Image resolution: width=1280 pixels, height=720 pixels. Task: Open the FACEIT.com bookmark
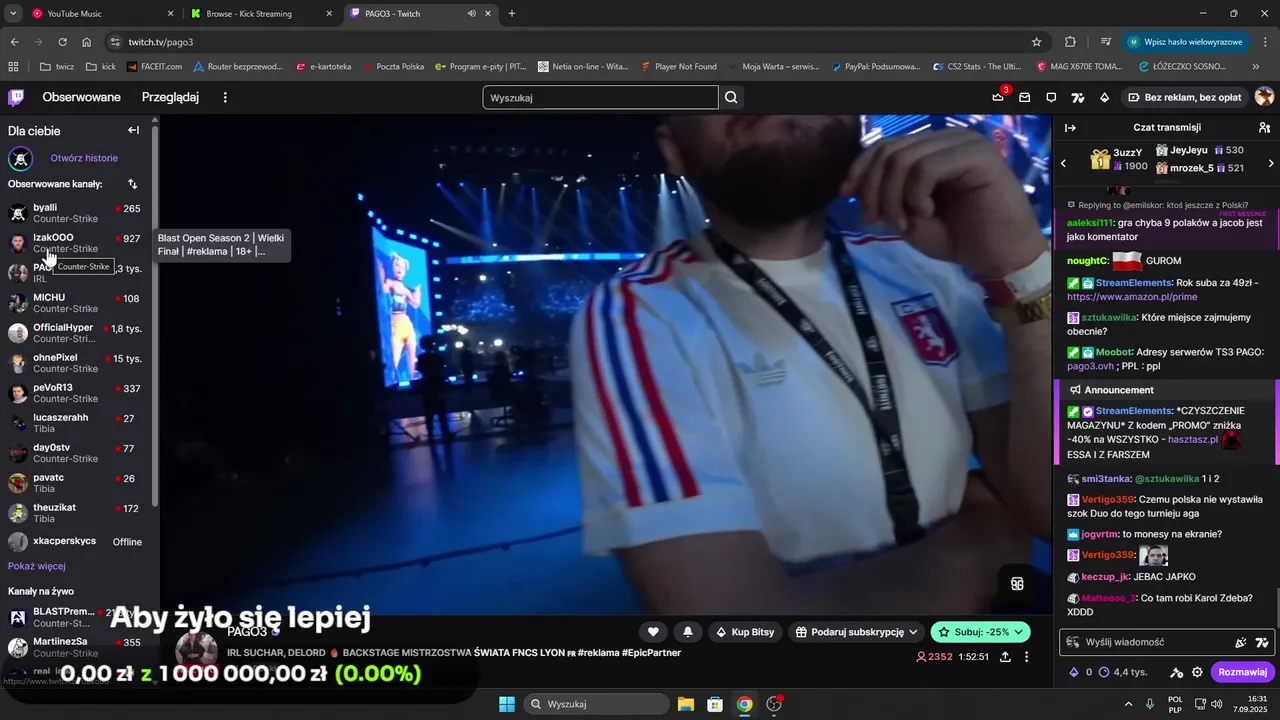point(154,67)
